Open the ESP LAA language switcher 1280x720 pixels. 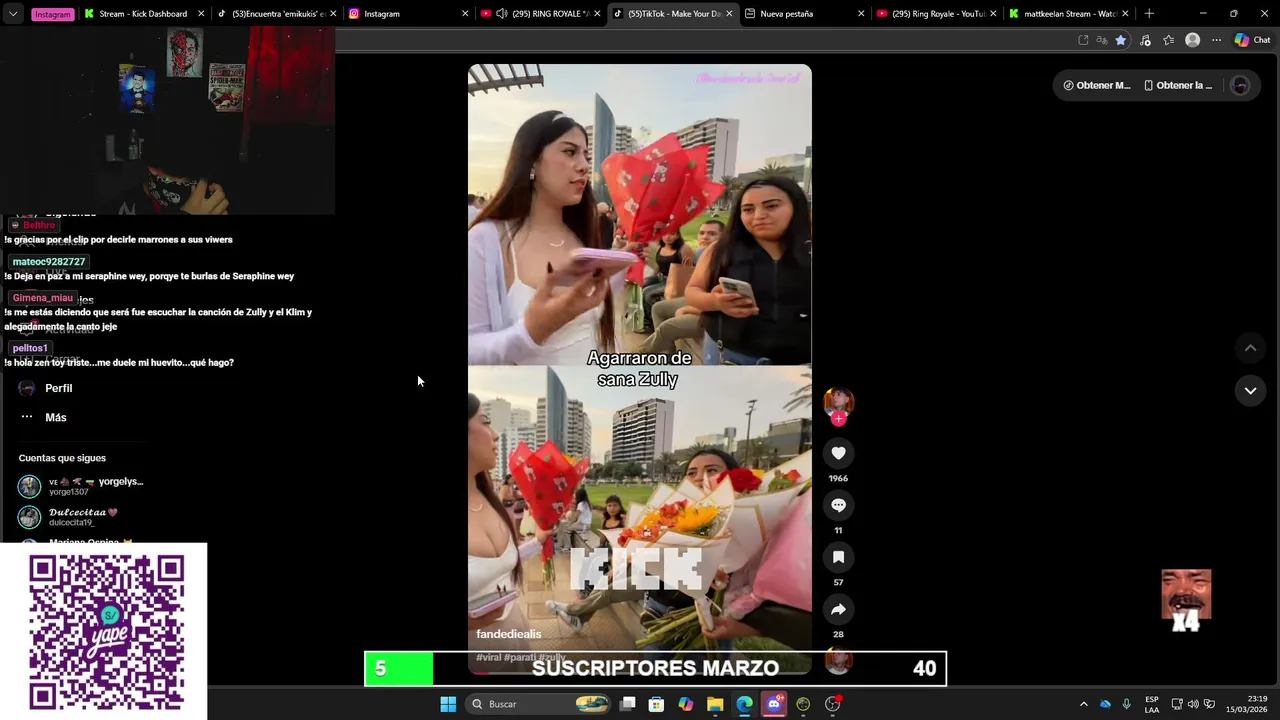pos(1152,704)
